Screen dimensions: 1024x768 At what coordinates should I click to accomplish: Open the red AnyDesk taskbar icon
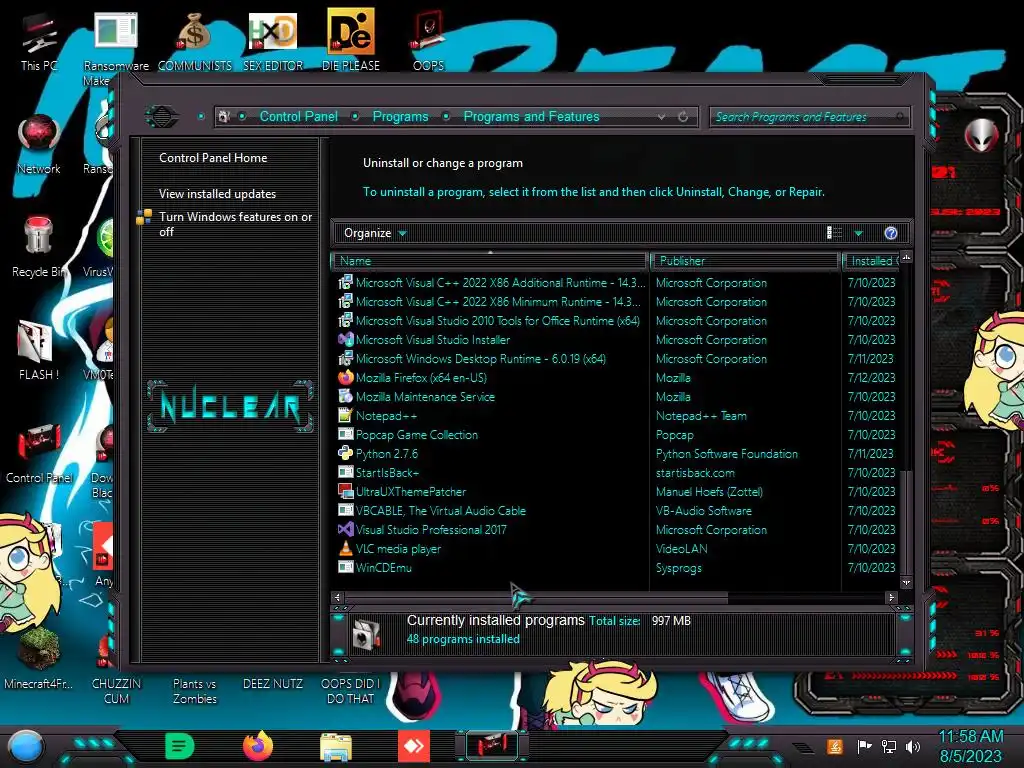click(x=414, y=746)
